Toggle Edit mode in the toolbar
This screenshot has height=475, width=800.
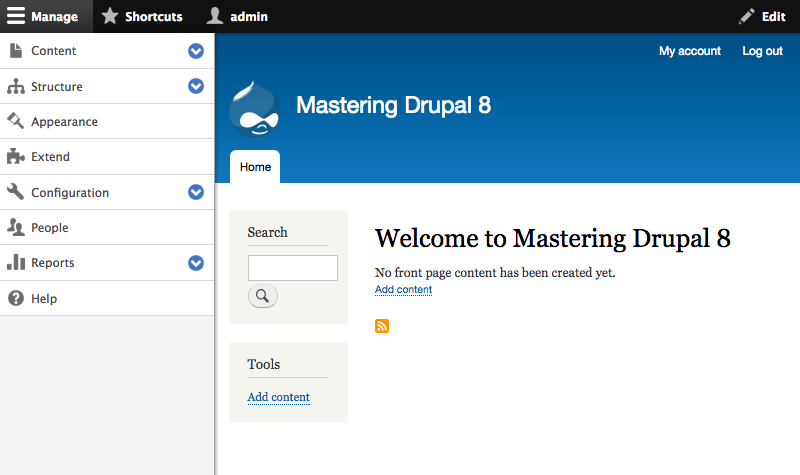click(762, 16)
